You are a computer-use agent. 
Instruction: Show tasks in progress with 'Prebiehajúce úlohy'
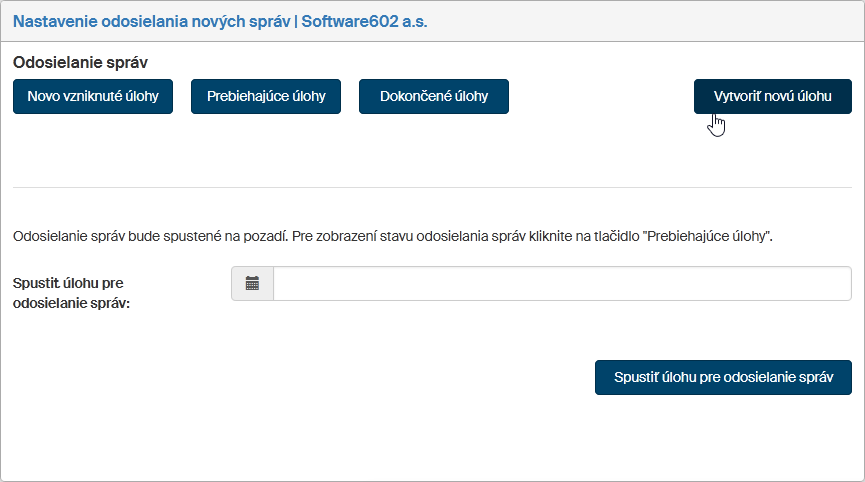tap(266, 97)
